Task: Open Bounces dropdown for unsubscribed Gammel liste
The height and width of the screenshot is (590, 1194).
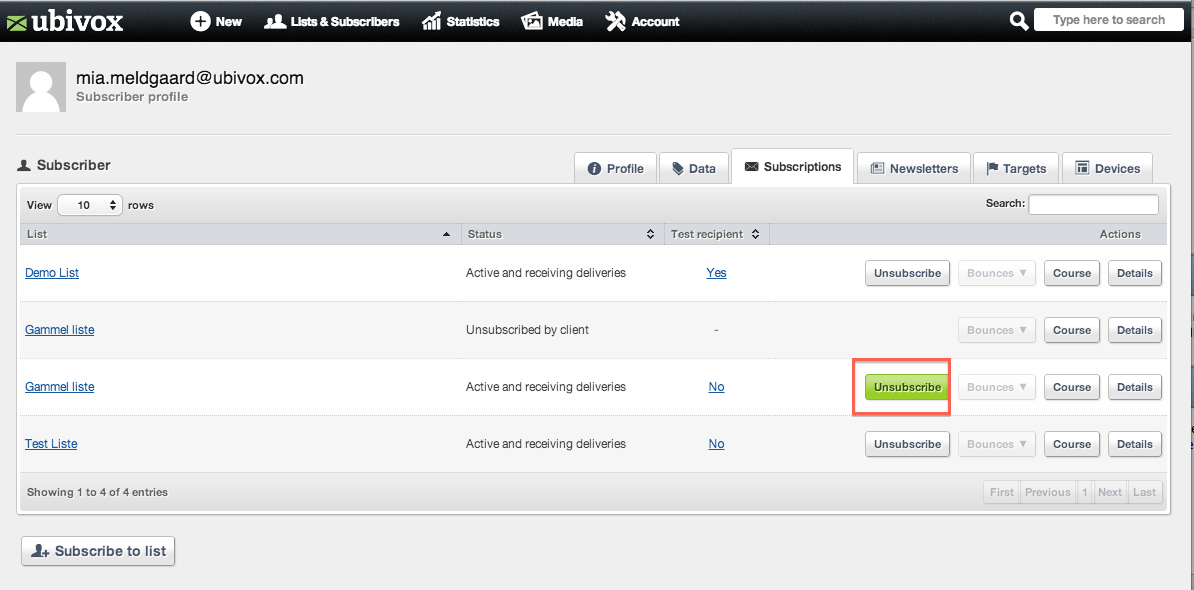Action: (x=997, y=330)
